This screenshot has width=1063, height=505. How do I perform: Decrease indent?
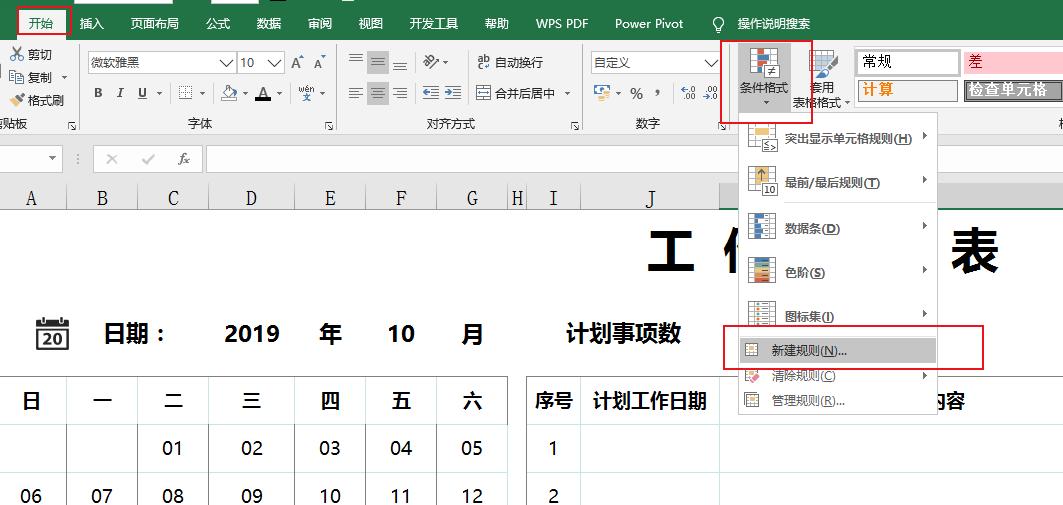pos(430,93)
